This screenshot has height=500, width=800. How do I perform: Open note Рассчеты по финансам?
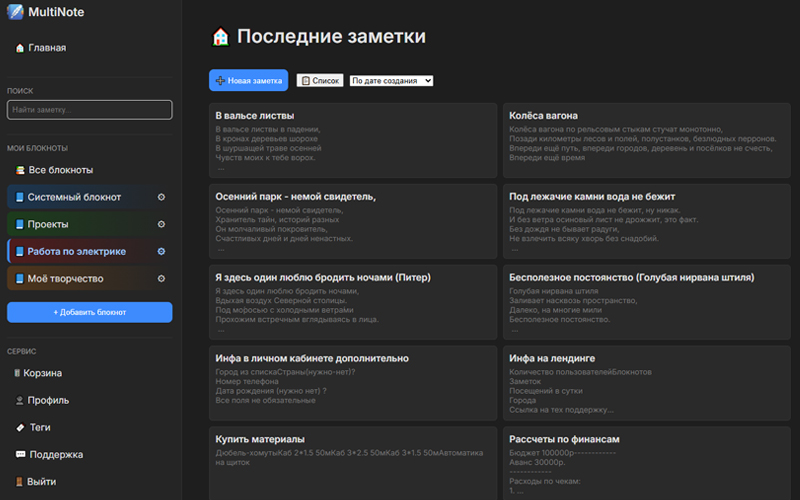646,463
